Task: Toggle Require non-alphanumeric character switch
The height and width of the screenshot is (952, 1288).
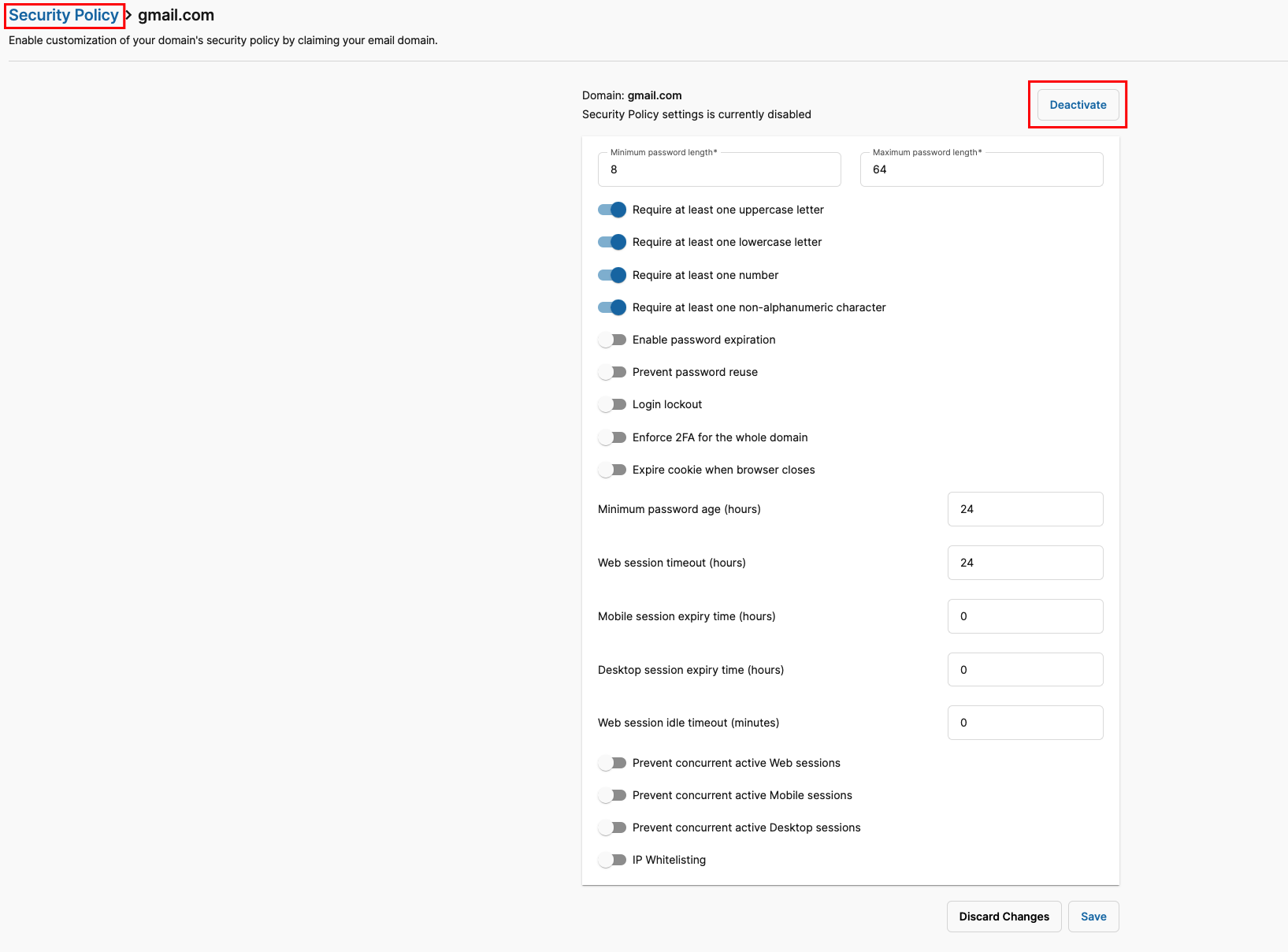Action: point(612,307)
